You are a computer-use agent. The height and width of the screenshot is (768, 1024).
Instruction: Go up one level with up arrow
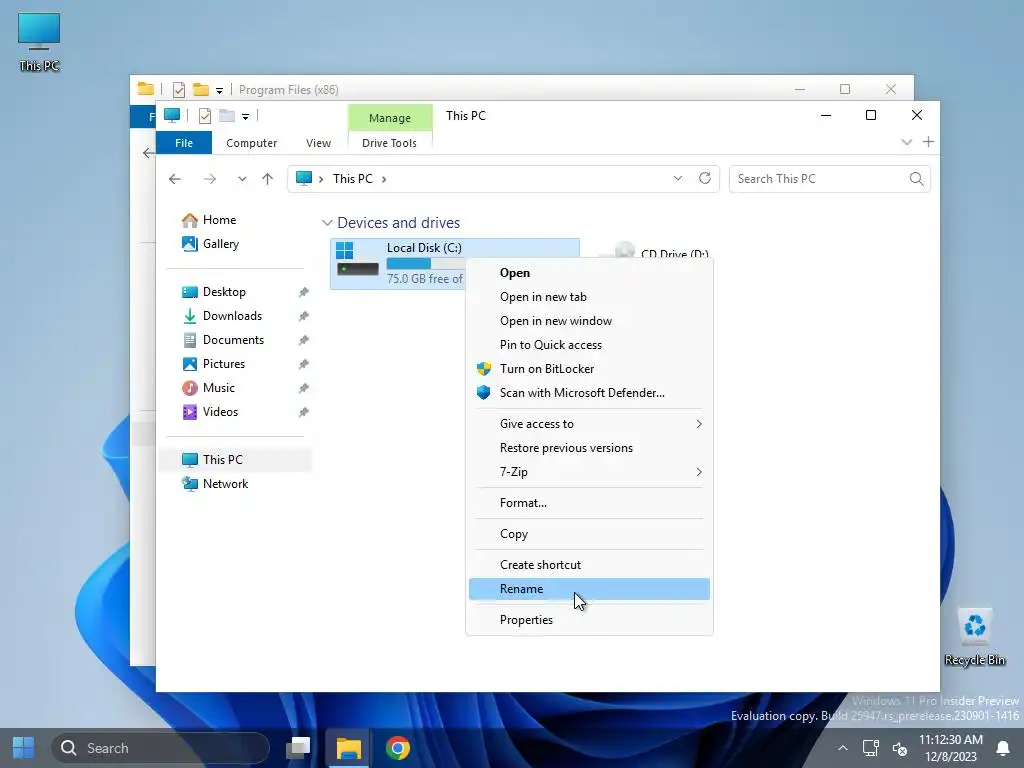[x=268, y=179]
